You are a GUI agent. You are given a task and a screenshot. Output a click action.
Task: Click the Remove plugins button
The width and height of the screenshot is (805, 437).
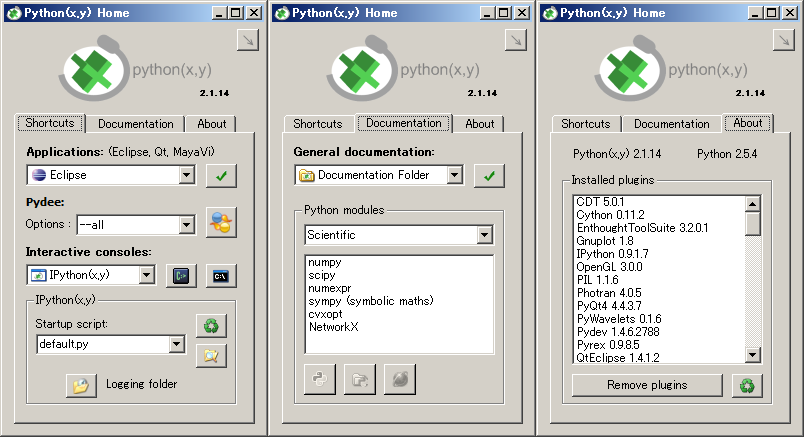[647, 385]
